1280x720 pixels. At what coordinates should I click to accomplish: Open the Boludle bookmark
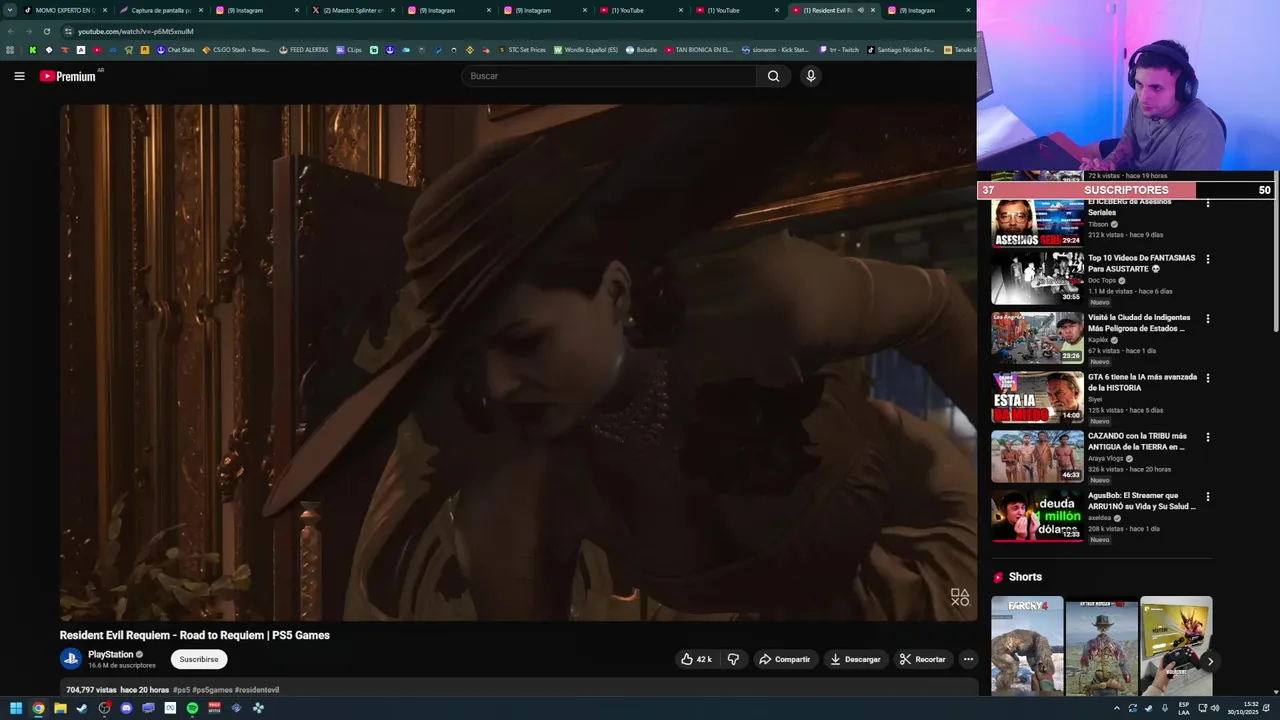point(641,50)
